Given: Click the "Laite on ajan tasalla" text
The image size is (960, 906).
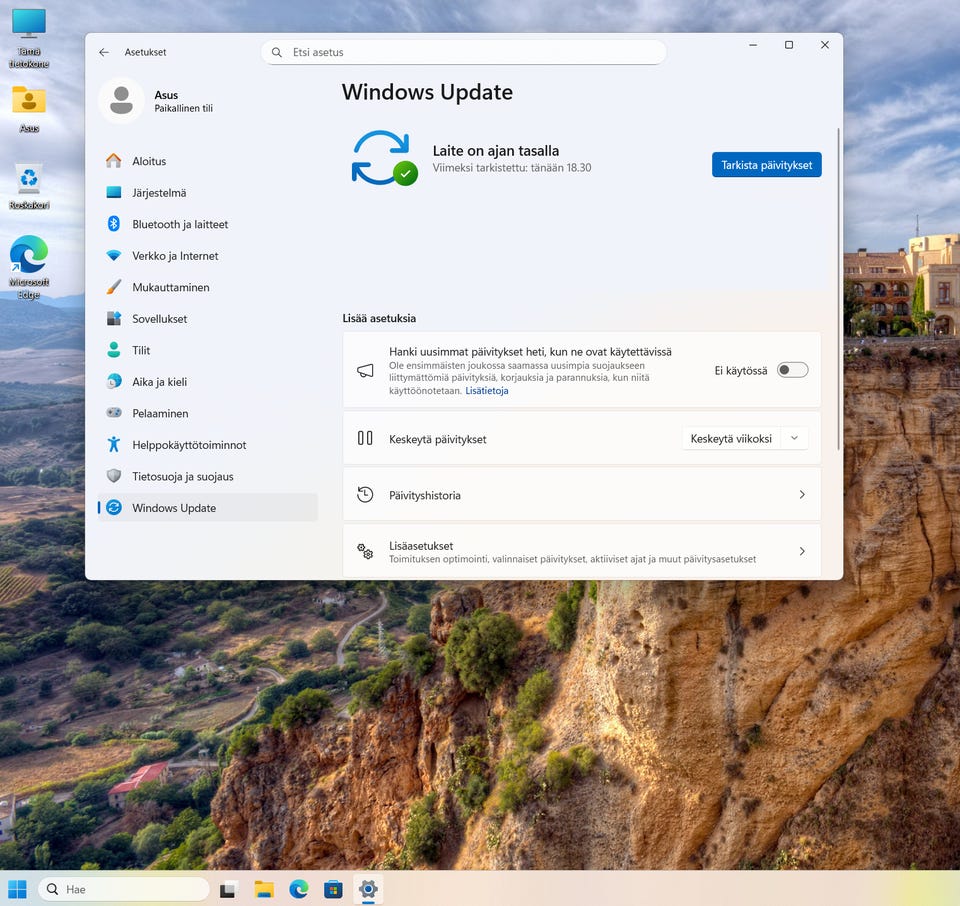Looking at the screenshot, I should (x=495, y=151).
